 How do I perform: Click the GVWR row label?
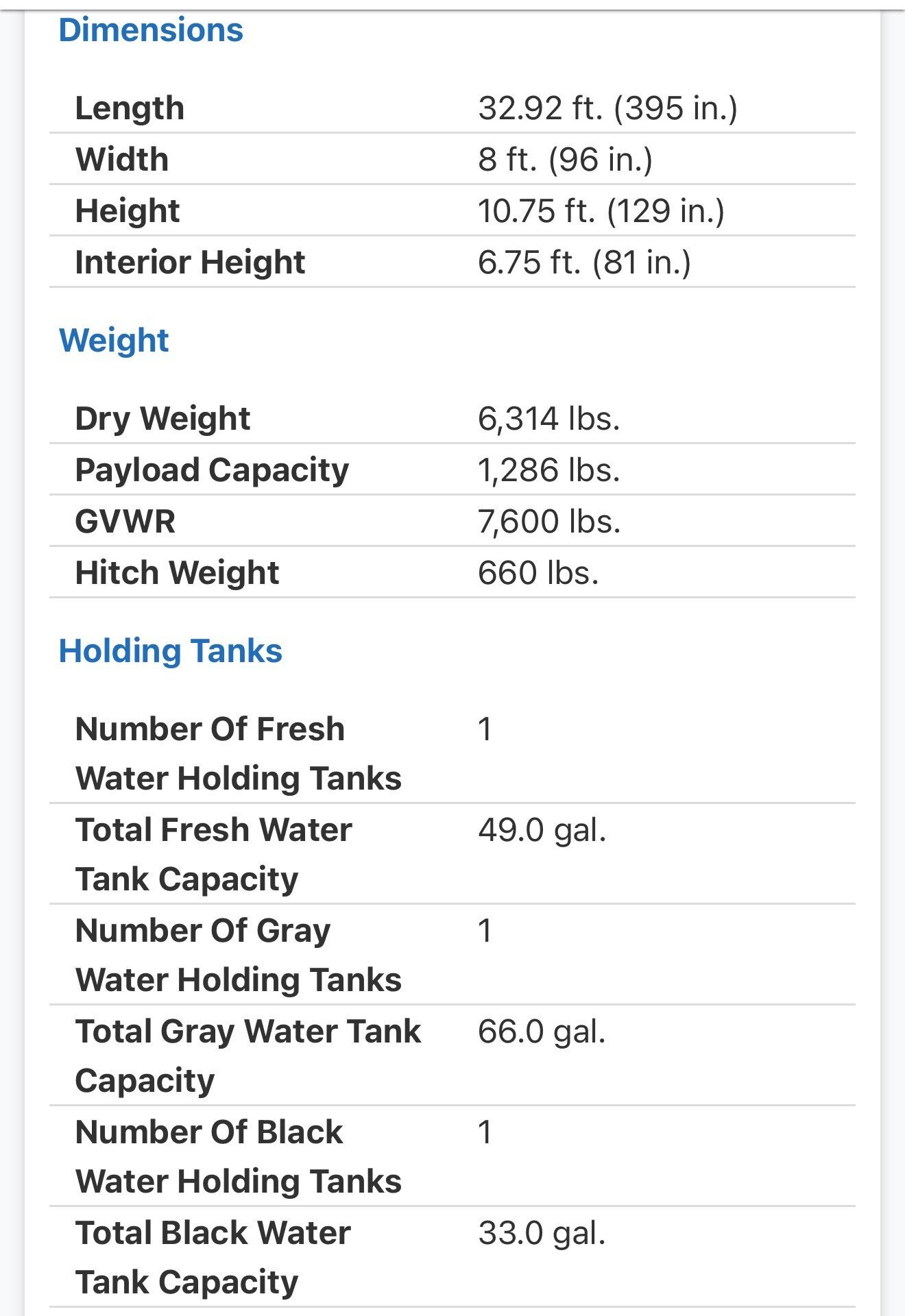pyautogui.click(x=125, y=521)
